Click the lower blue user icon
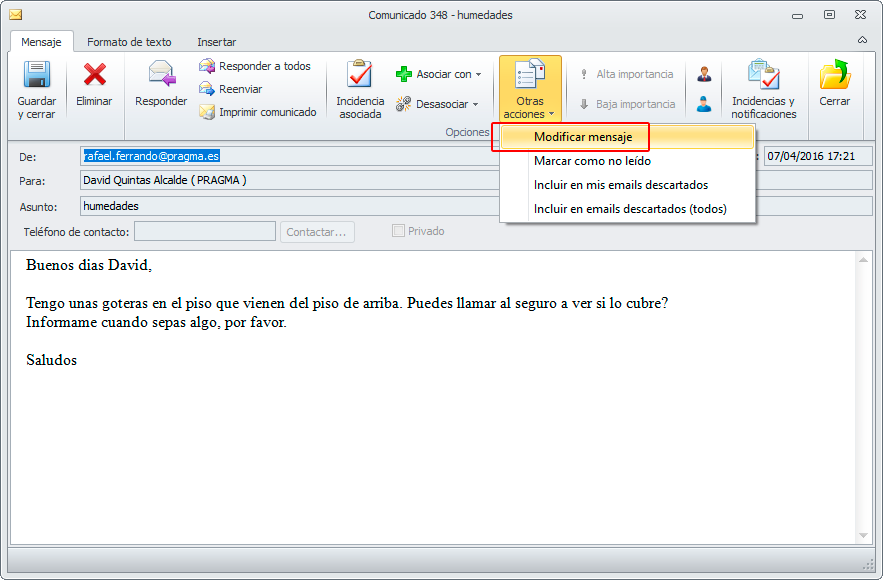 pyautogui.click(x=704, y=104)
